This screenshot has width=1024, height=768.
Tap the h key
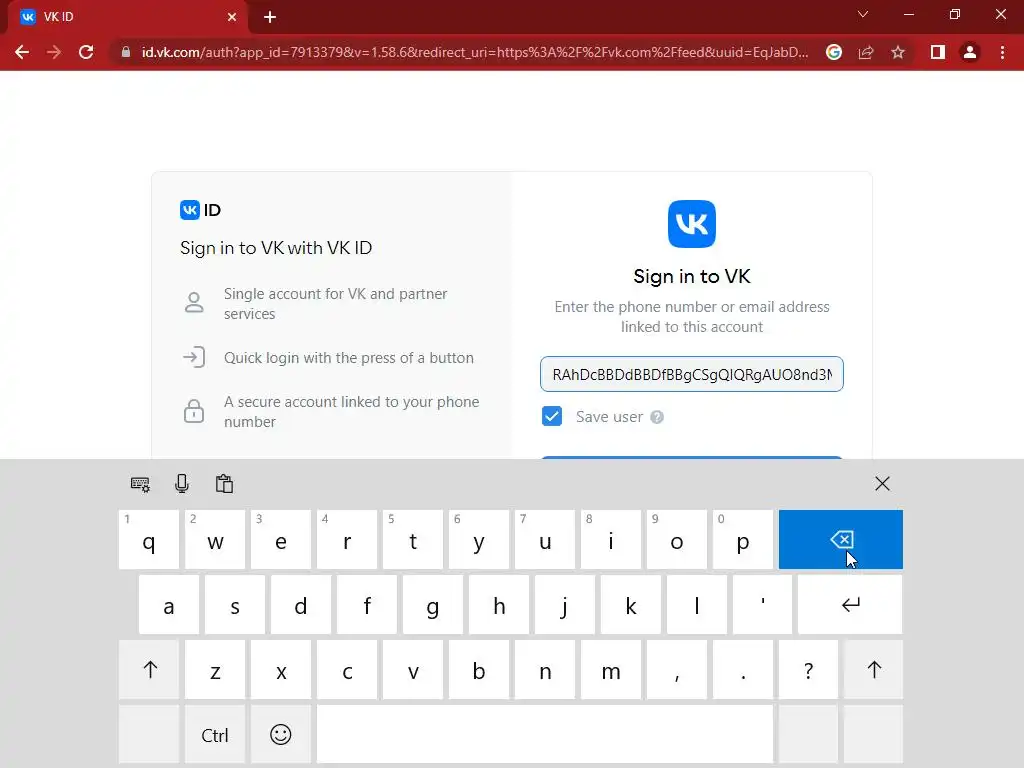[x=499, y=605]
